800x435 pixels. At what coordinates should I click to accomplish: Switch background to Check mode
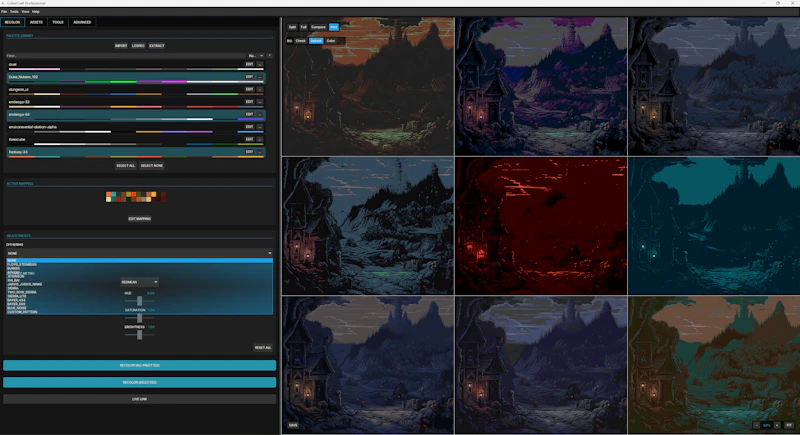[301, 41]
